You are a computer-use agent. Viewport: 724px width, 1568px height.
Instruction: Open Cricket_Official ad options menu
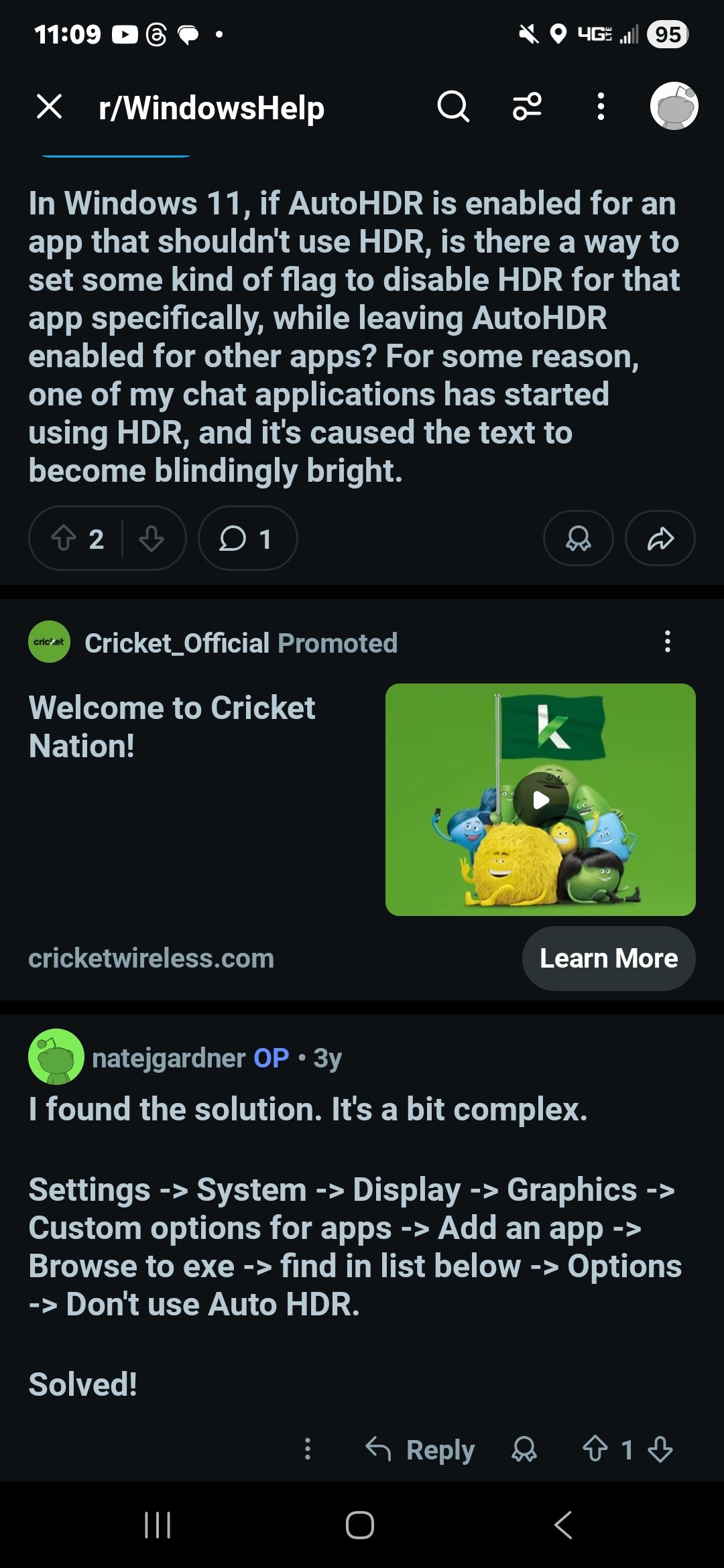click(x=667, y=642)
